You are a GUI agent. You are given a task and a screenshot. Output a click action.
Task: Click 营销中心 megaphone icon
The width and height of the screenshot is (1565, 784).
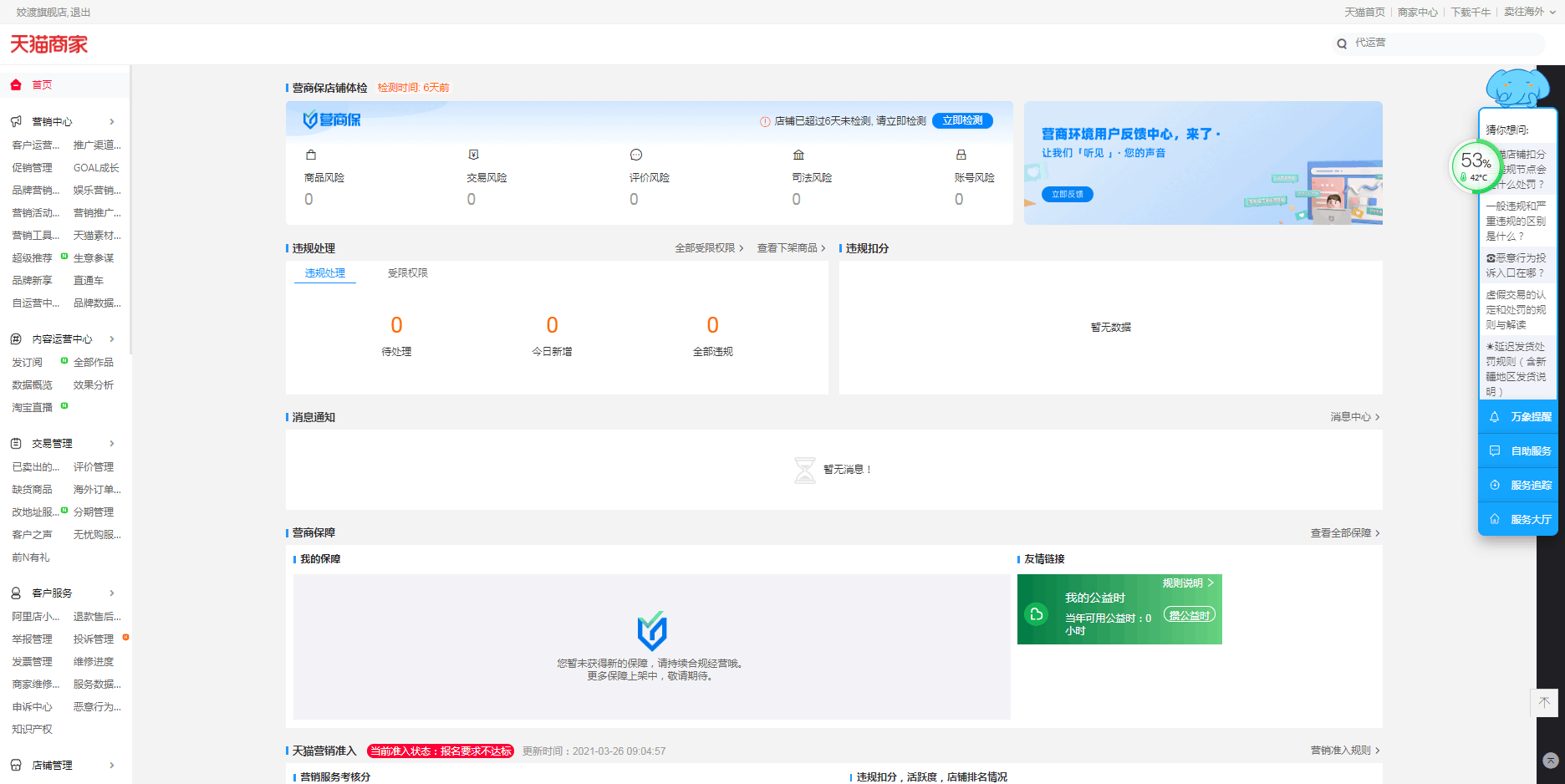16,121
